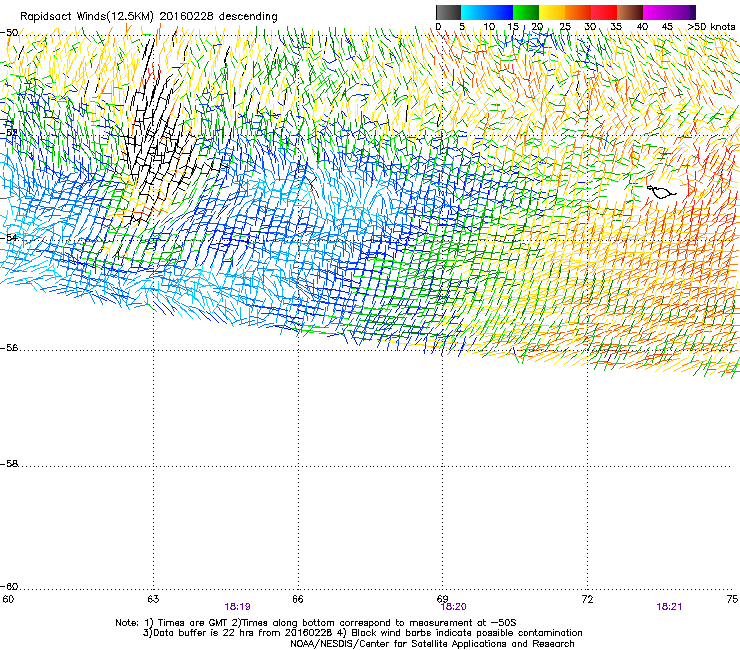Click the legend tick label '25'
The height and width of the screenshot is (650, 740).
click(564, 27)
